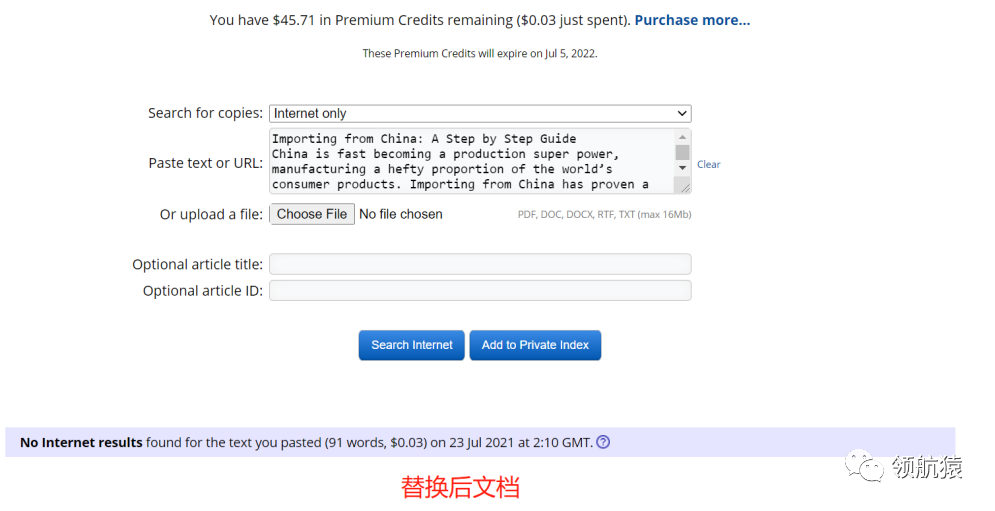Click the "Search for copies:" label
The height and width of the screenshot is (511, 995).
point(205,113)
